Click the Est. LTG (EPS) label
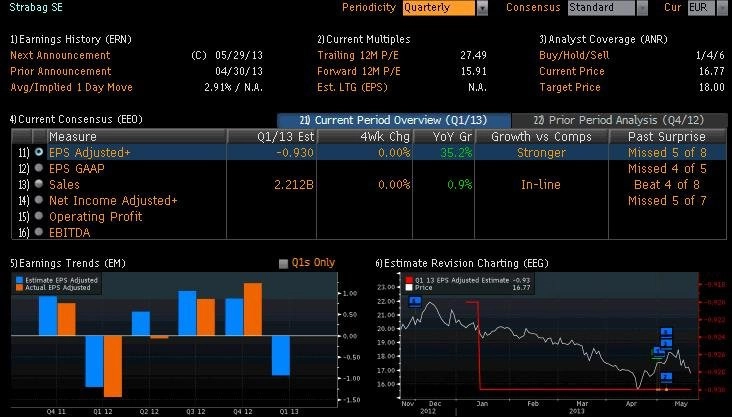The height and width of the screenshot is (417, 732). pyautogui.click(x=352, y=87)
